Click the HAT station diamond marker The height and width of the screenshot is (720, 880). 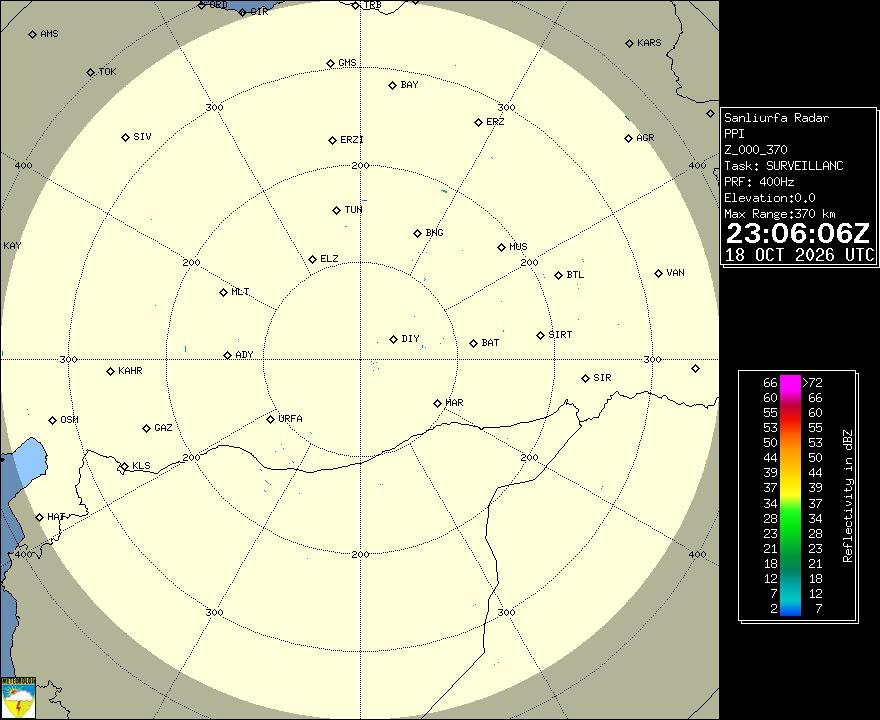coord(39,517)
